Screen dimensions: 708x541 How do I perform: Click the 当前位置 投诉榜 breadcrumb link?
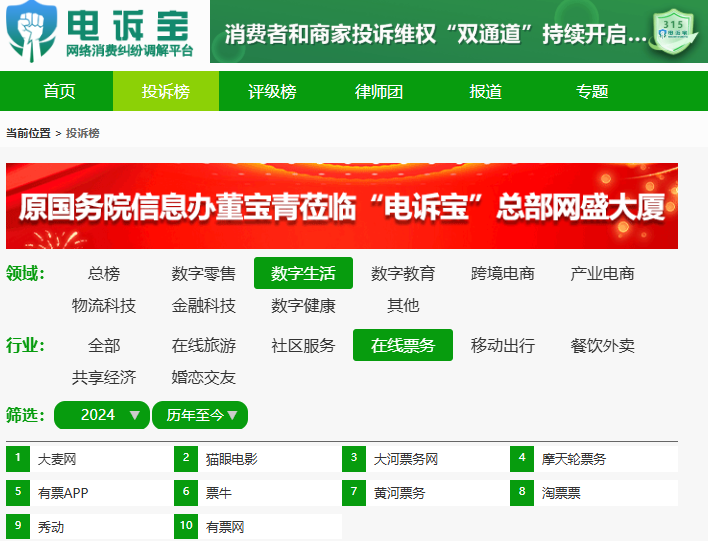coord(83,133)
